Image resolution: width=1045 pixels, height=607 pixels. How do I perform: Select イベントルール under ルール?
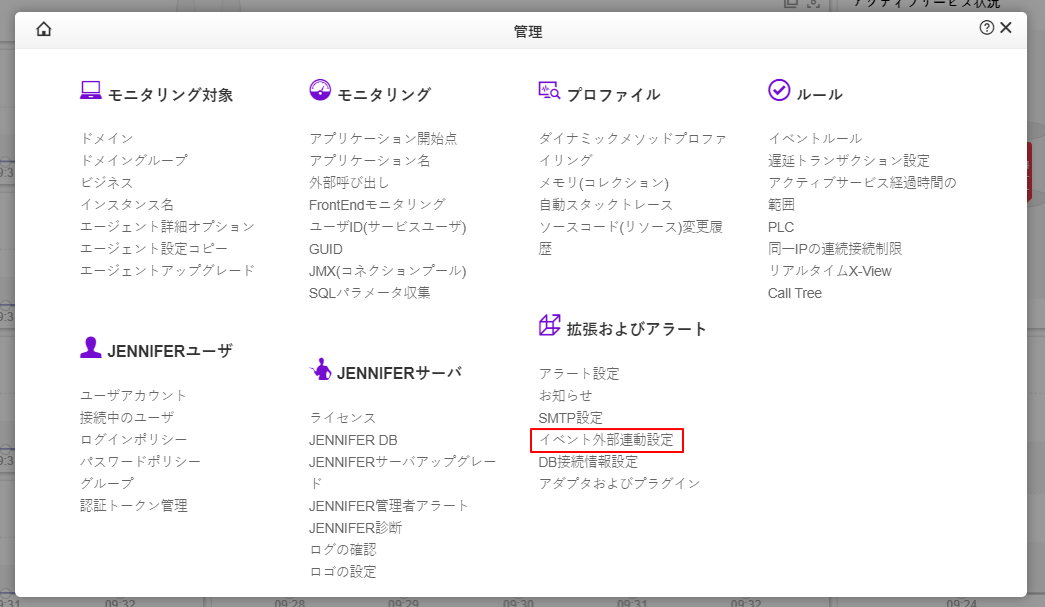(x=815, y=138)
